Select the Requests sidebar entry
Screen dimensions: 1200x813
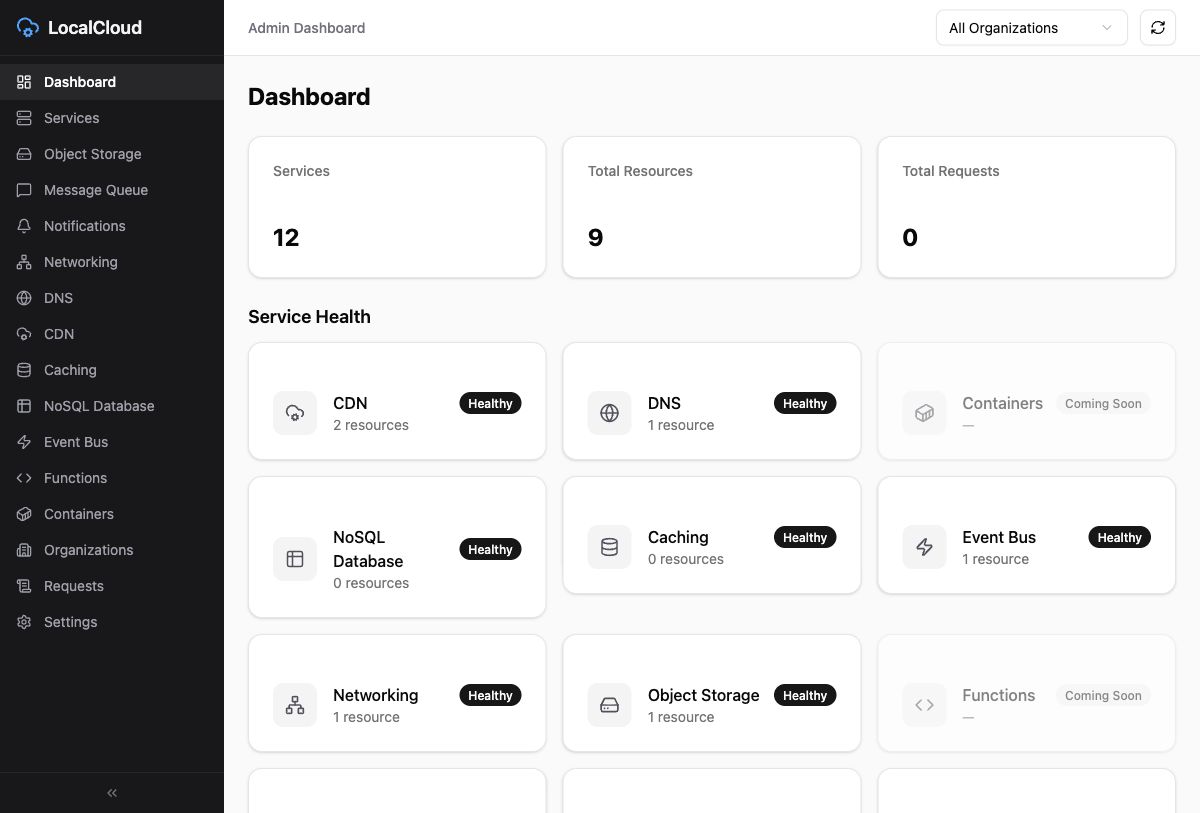coord(73,586)
